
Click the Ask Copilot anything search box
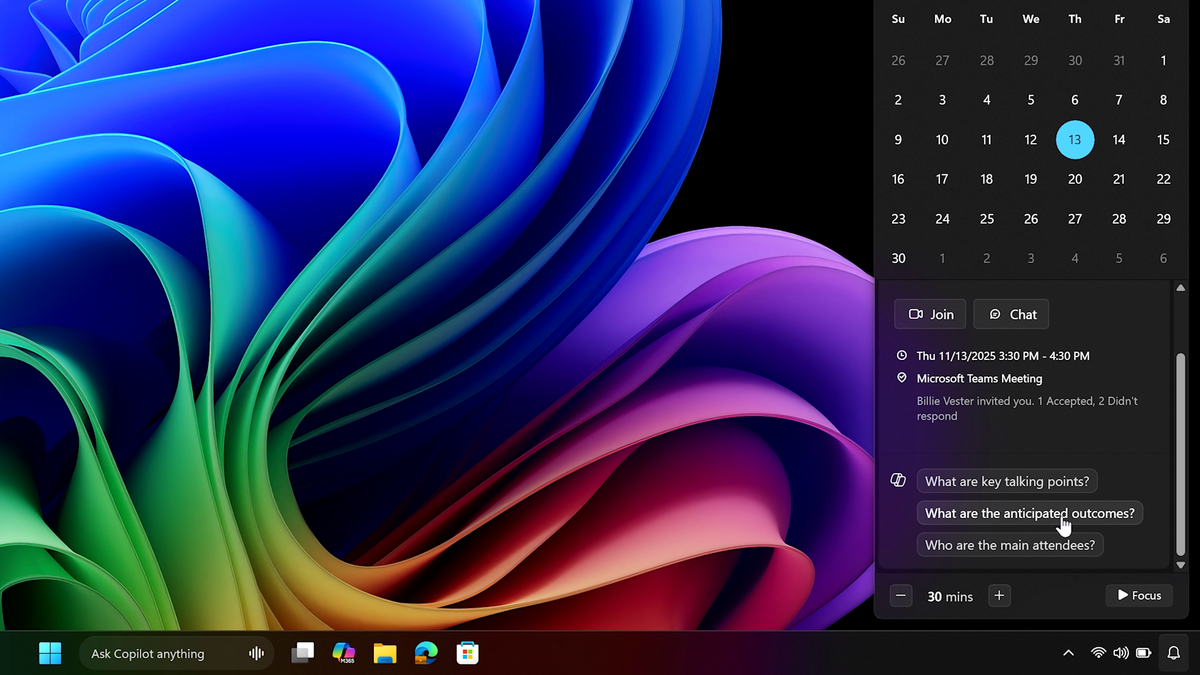tap(160, 653)
